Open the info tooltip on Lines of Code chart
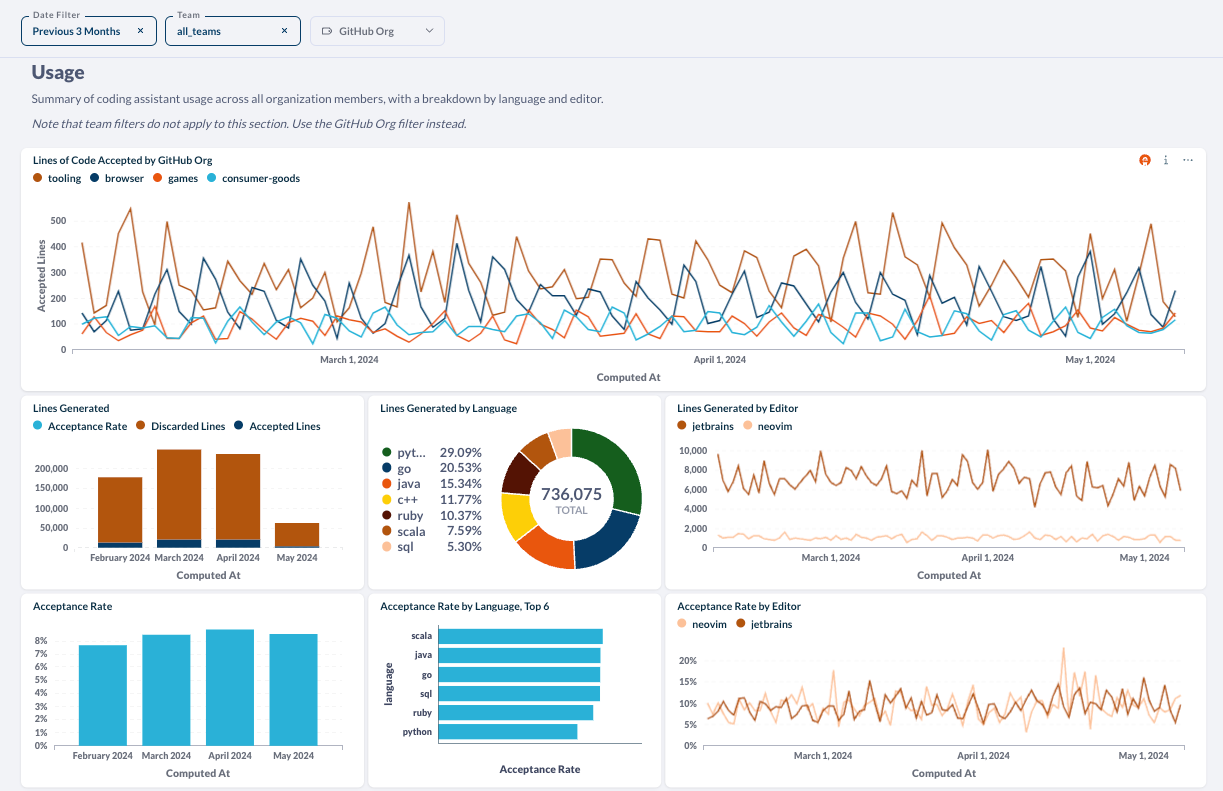 [x=1165, y=160]
